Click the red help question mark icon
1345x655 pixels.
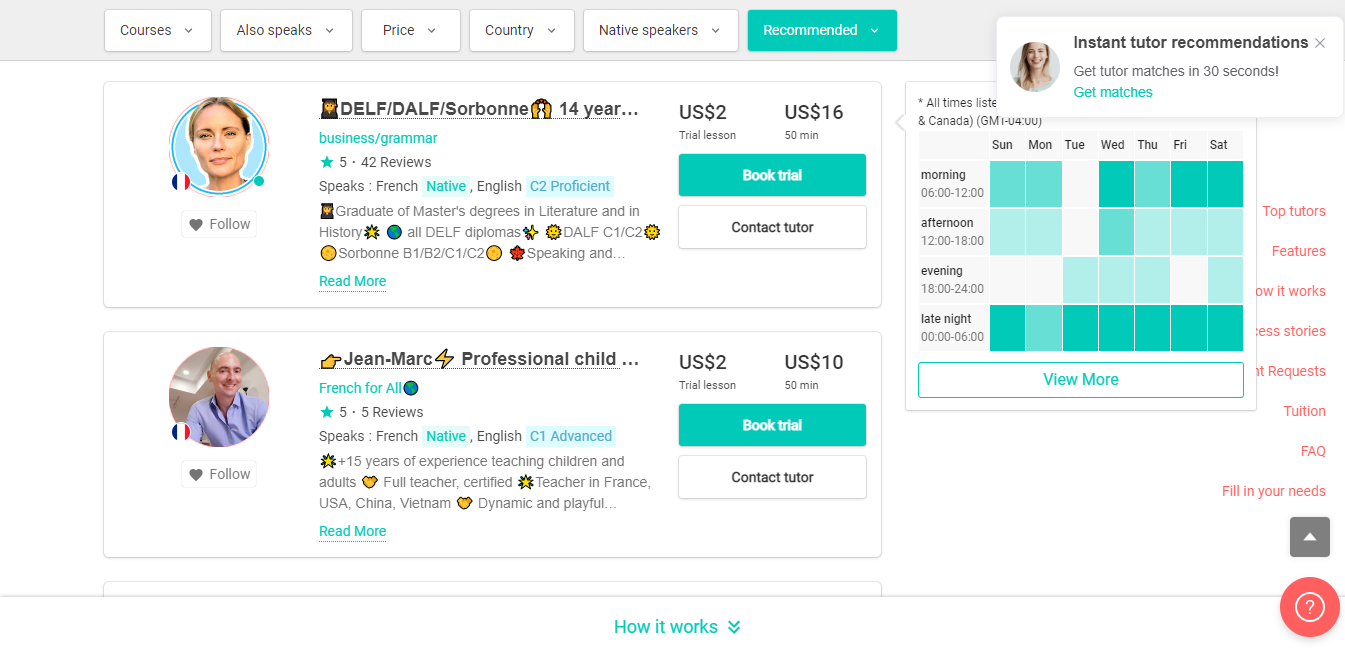click(1309, 607)
